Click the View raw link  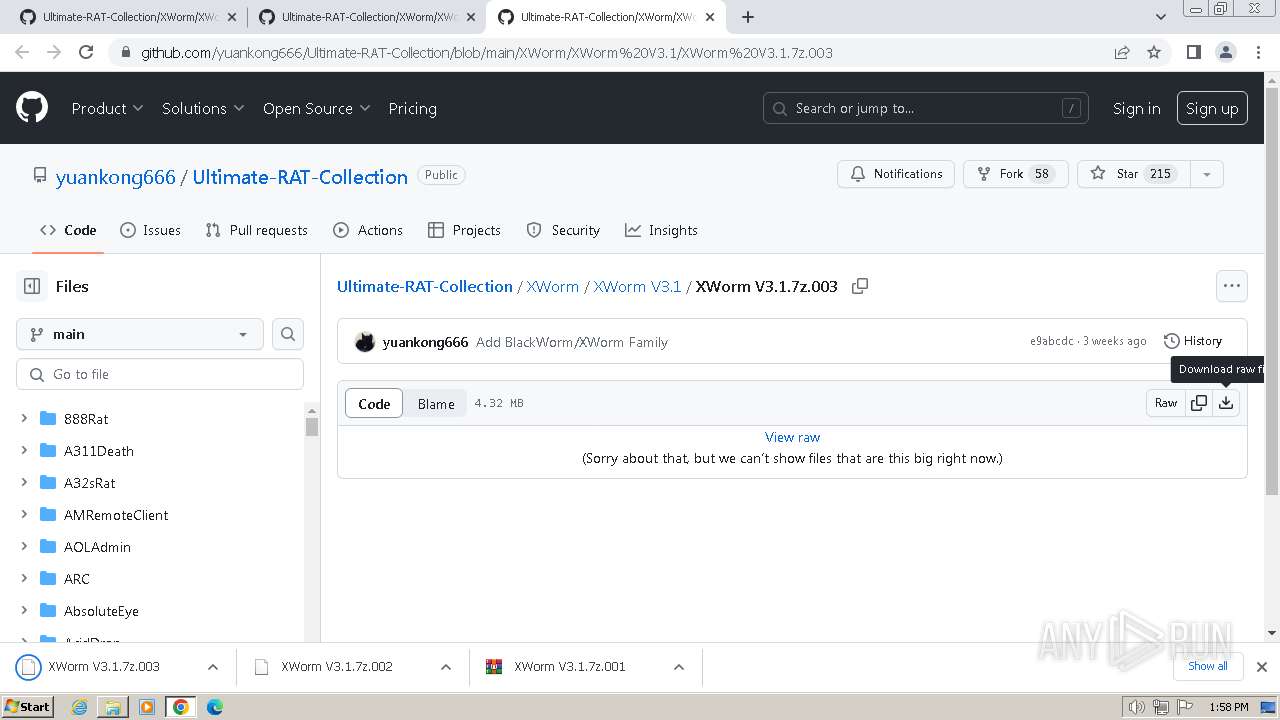(792, 437)
